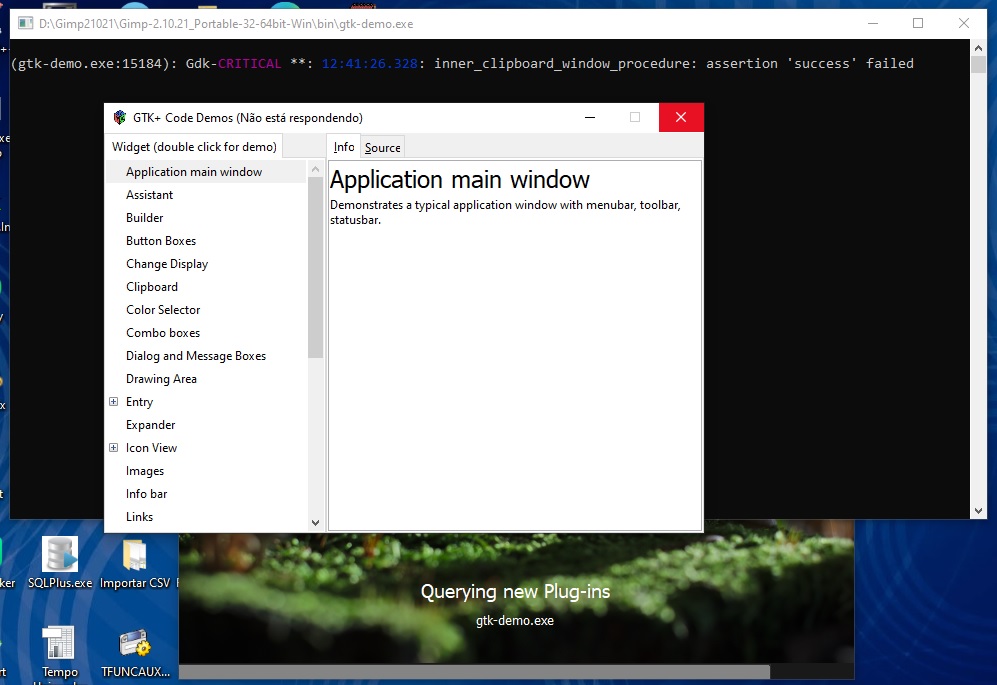This screenshot has width=997, height=685.
Task: Click the Widget column header
Action: pos(194,147)
